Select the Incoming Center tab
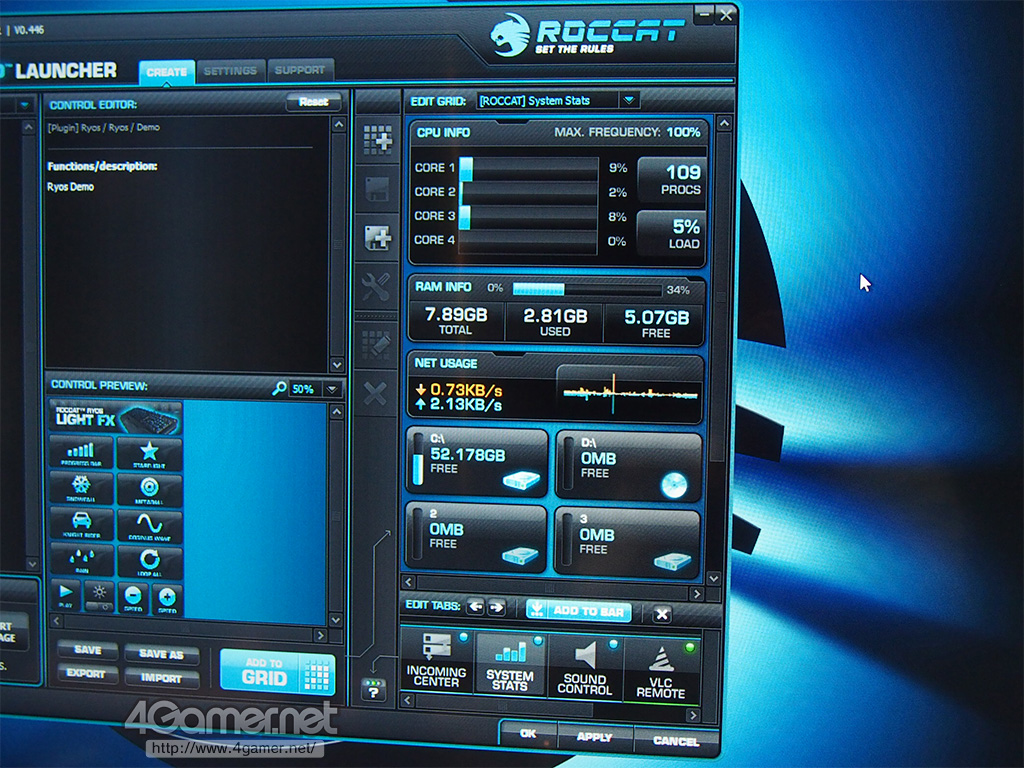1024x768 pixels. [436, 662]
